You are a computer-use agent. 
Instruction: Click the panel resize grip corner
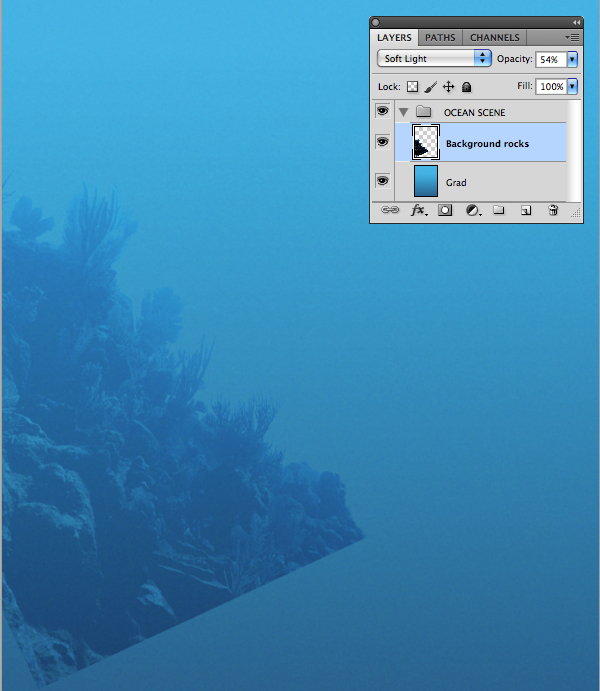click(x=576, y=213)
